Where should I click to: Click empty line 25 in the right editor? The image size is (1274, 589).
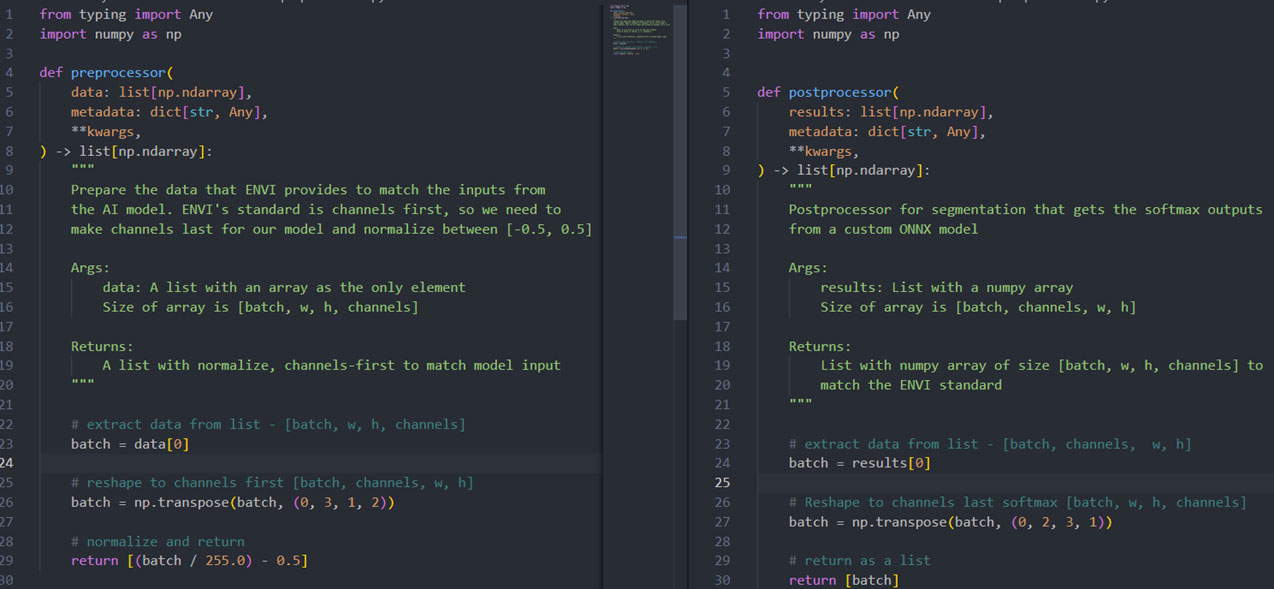pyautogui.click(x=1000, y=483)
